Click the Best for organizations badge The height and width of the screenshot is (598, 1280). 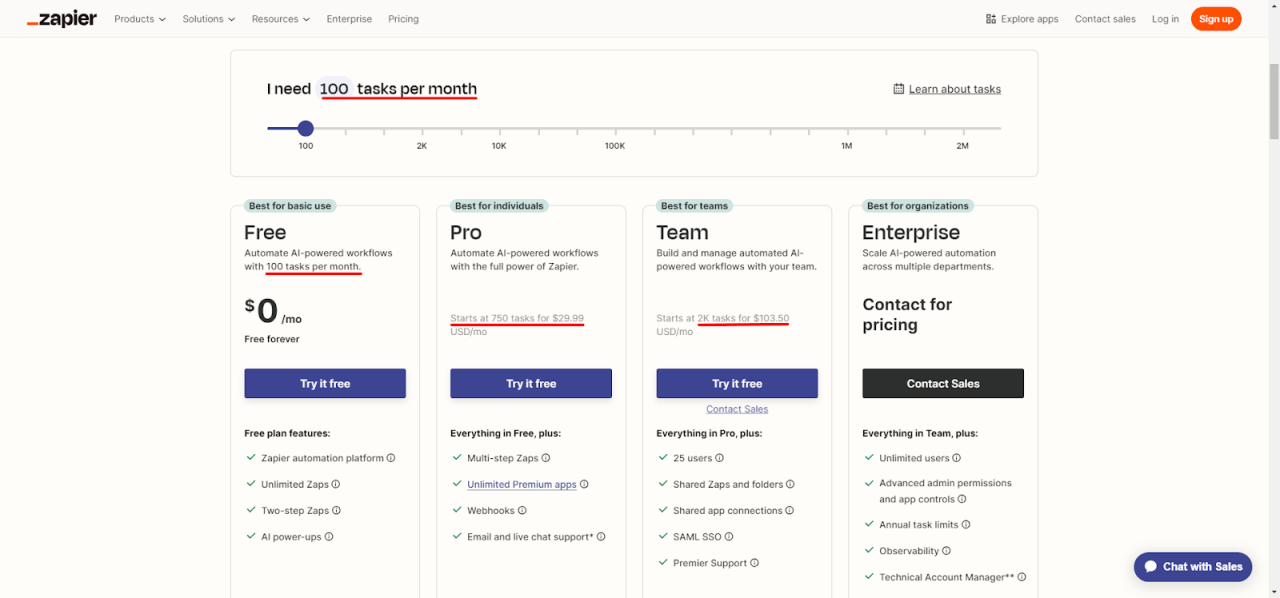pyautogui.click(x=917, y=206)
